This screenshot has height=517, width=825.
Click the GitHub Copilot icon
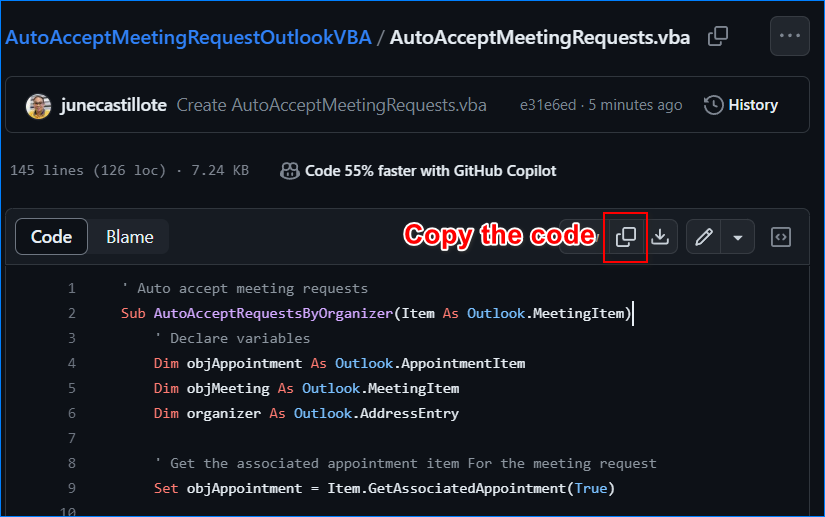[289, 170]
